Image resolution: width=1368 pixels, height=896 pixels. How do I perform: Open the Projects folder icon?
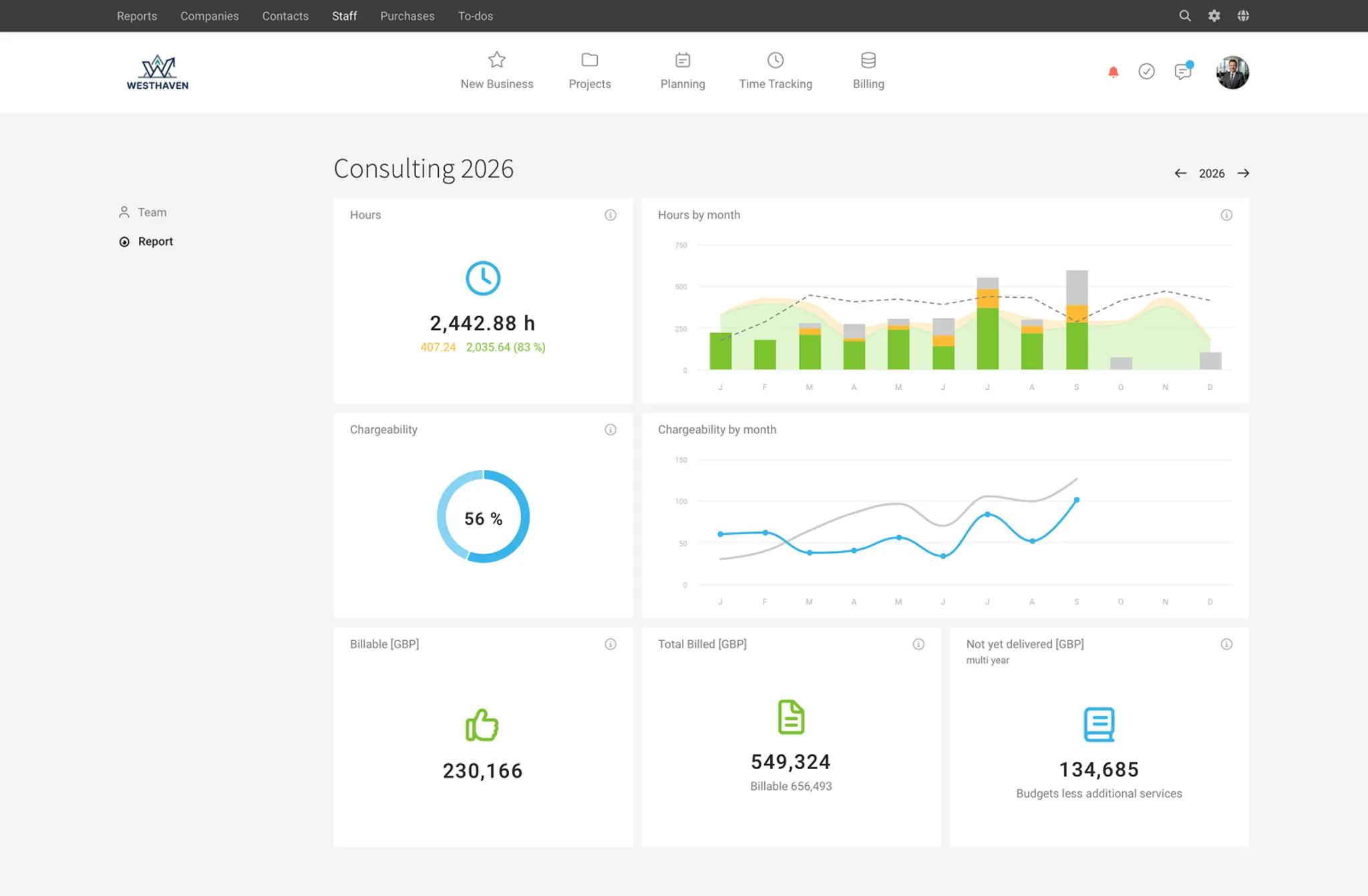[589, 60]
